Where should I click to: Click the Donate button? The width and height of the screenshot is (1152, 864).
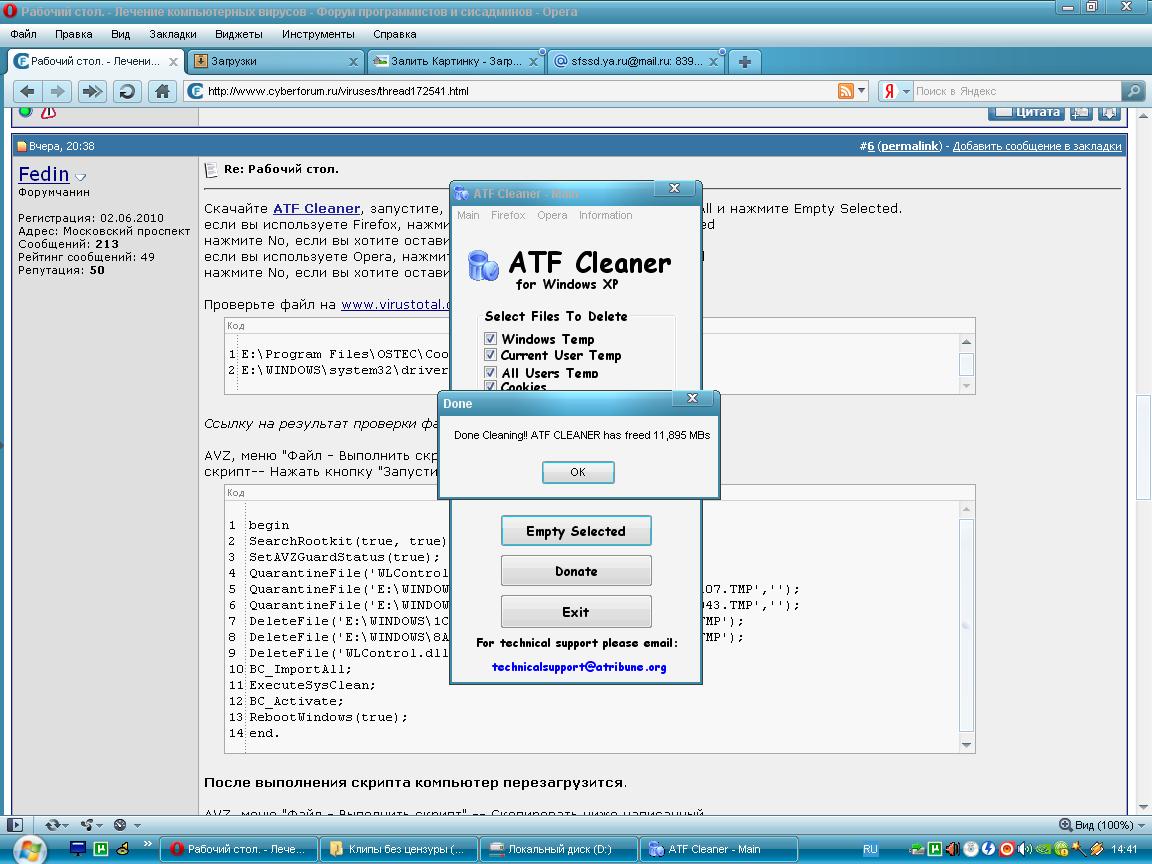(576, 571)
